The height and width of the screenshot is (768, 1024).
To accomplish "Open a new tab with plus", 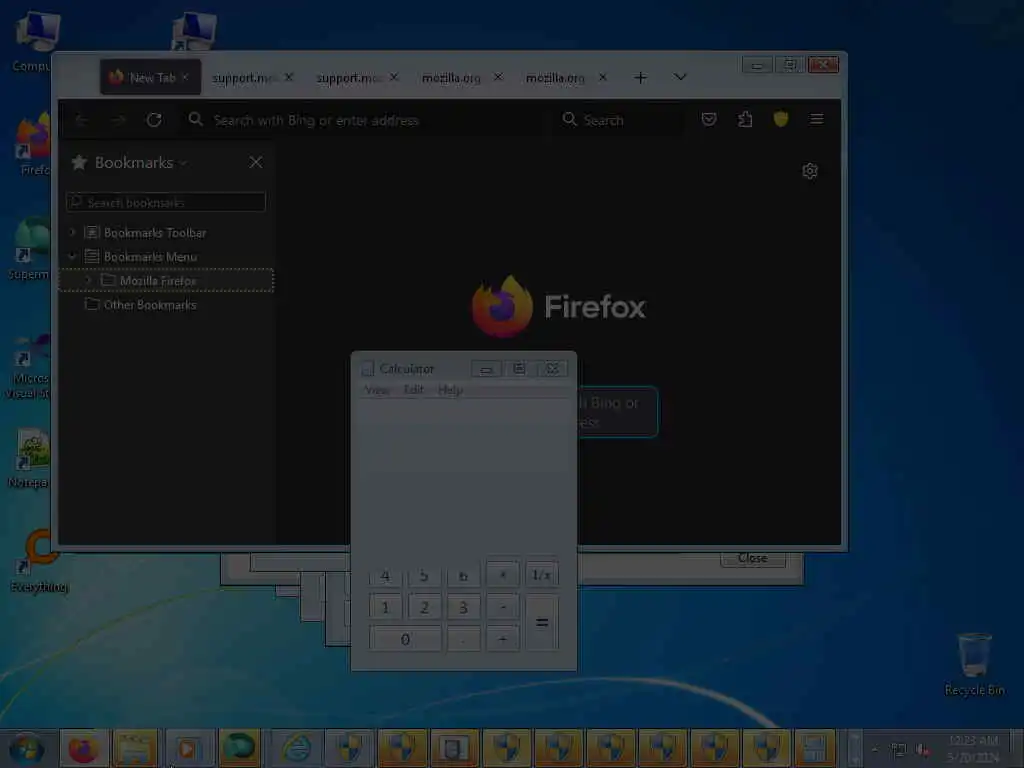I will click(640, 78).
